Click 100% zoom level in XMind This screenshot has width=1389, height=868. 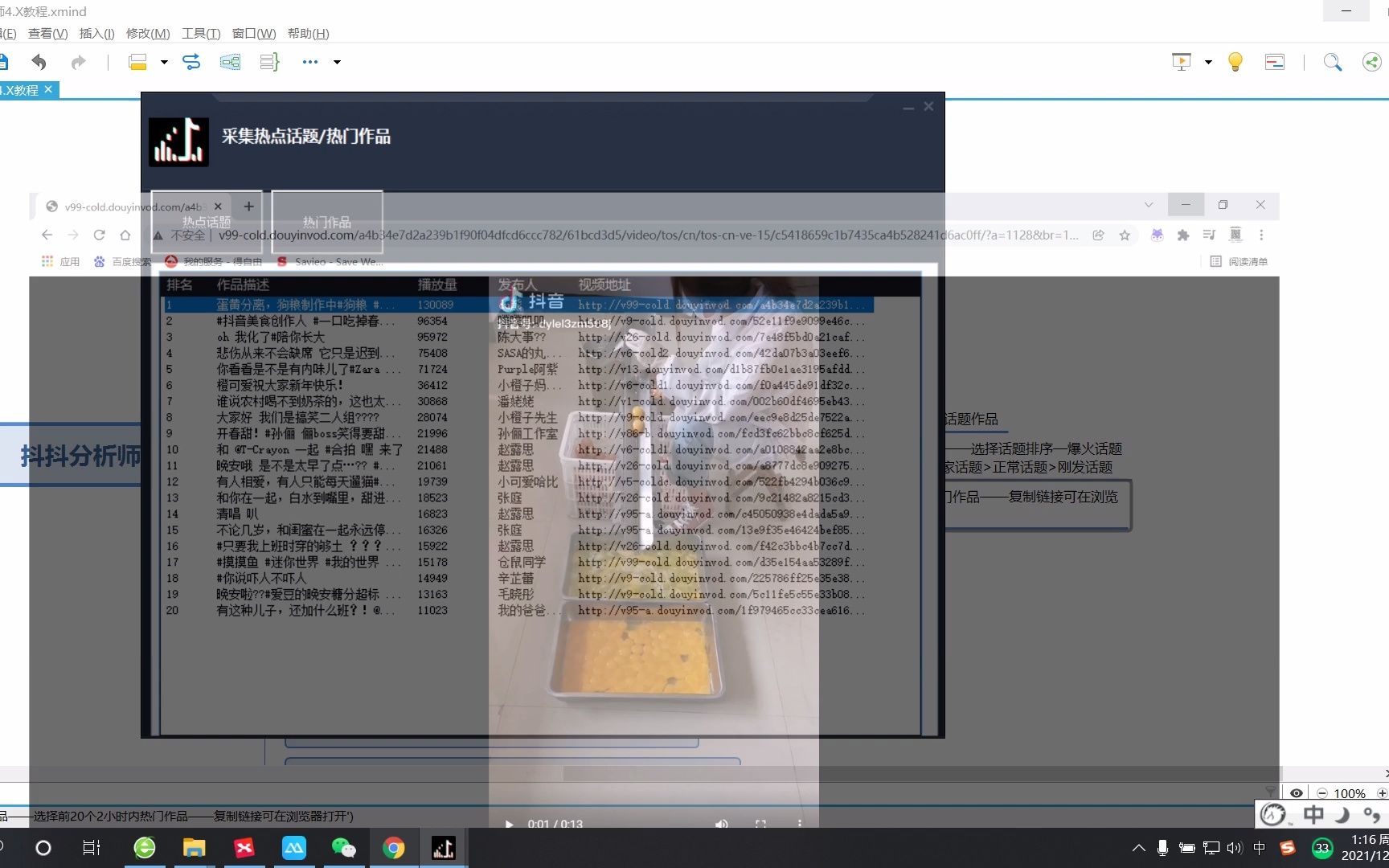pos(1350,793)
